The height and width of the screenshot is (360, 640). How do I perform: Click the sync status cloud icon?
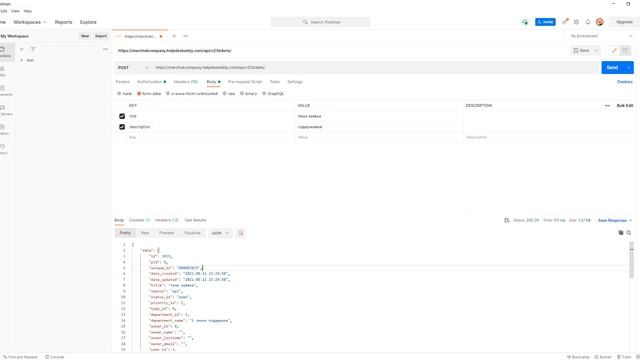tap(525, 22)
